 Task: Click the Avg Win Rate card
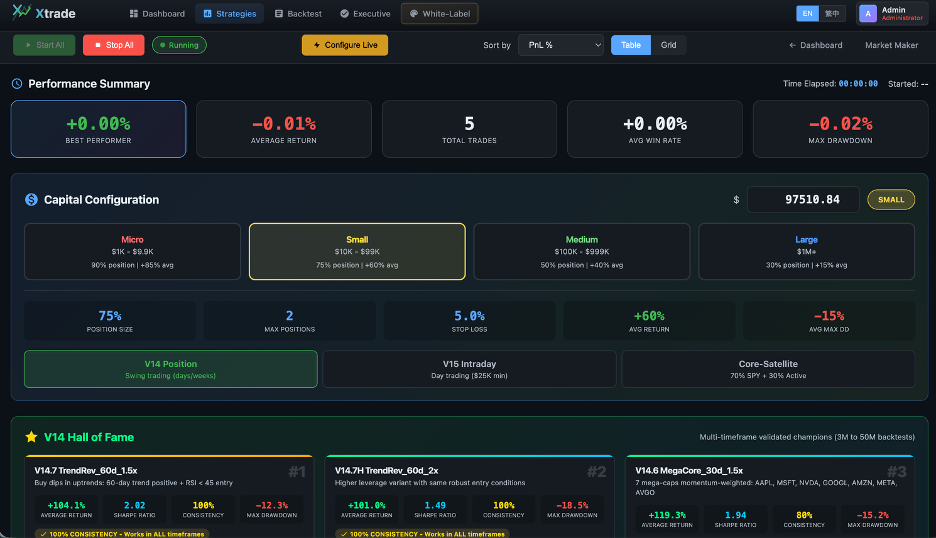coord(655,129)
